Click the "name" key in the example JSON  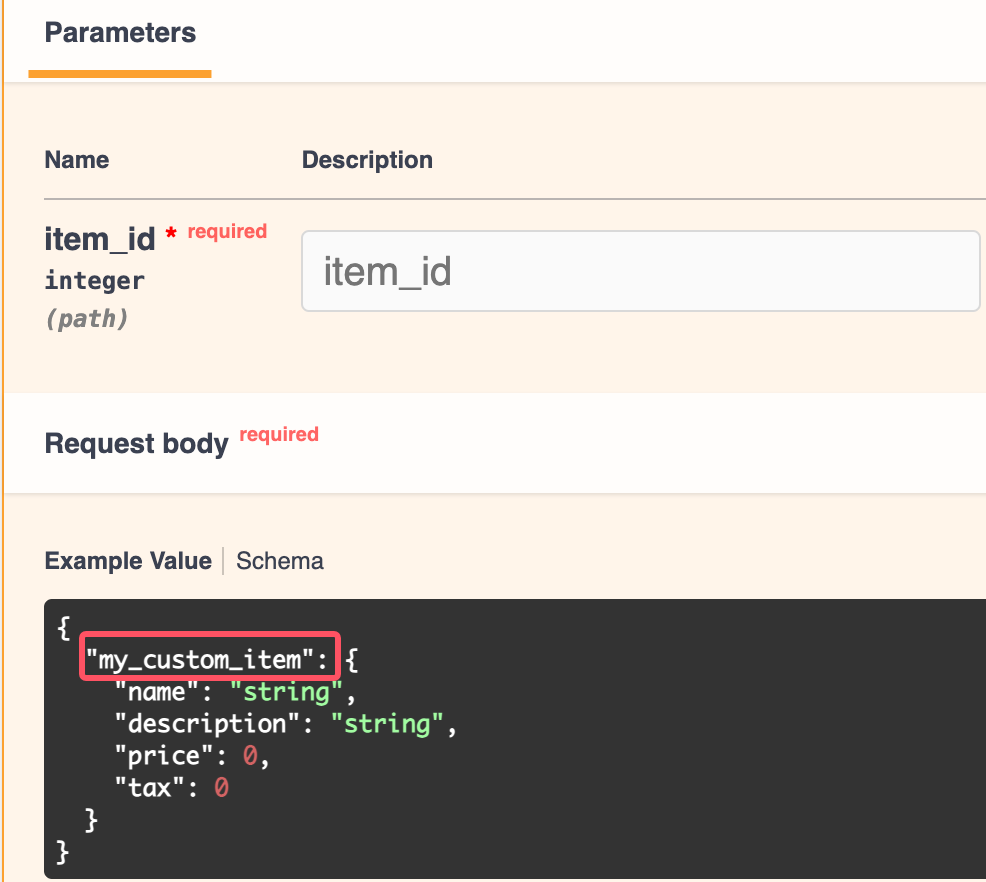coord(150,691)
